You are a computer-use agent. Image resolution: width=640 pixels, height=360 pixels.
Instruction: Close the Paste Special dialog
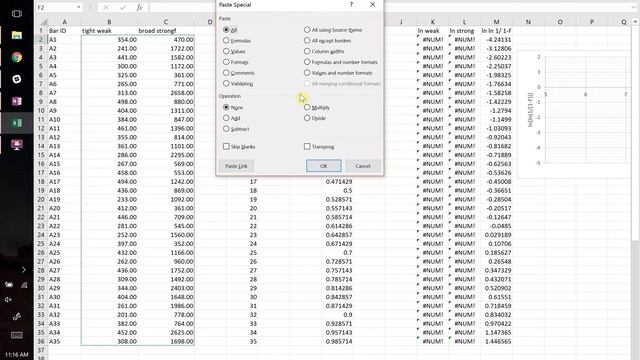[x=372, y=4]
